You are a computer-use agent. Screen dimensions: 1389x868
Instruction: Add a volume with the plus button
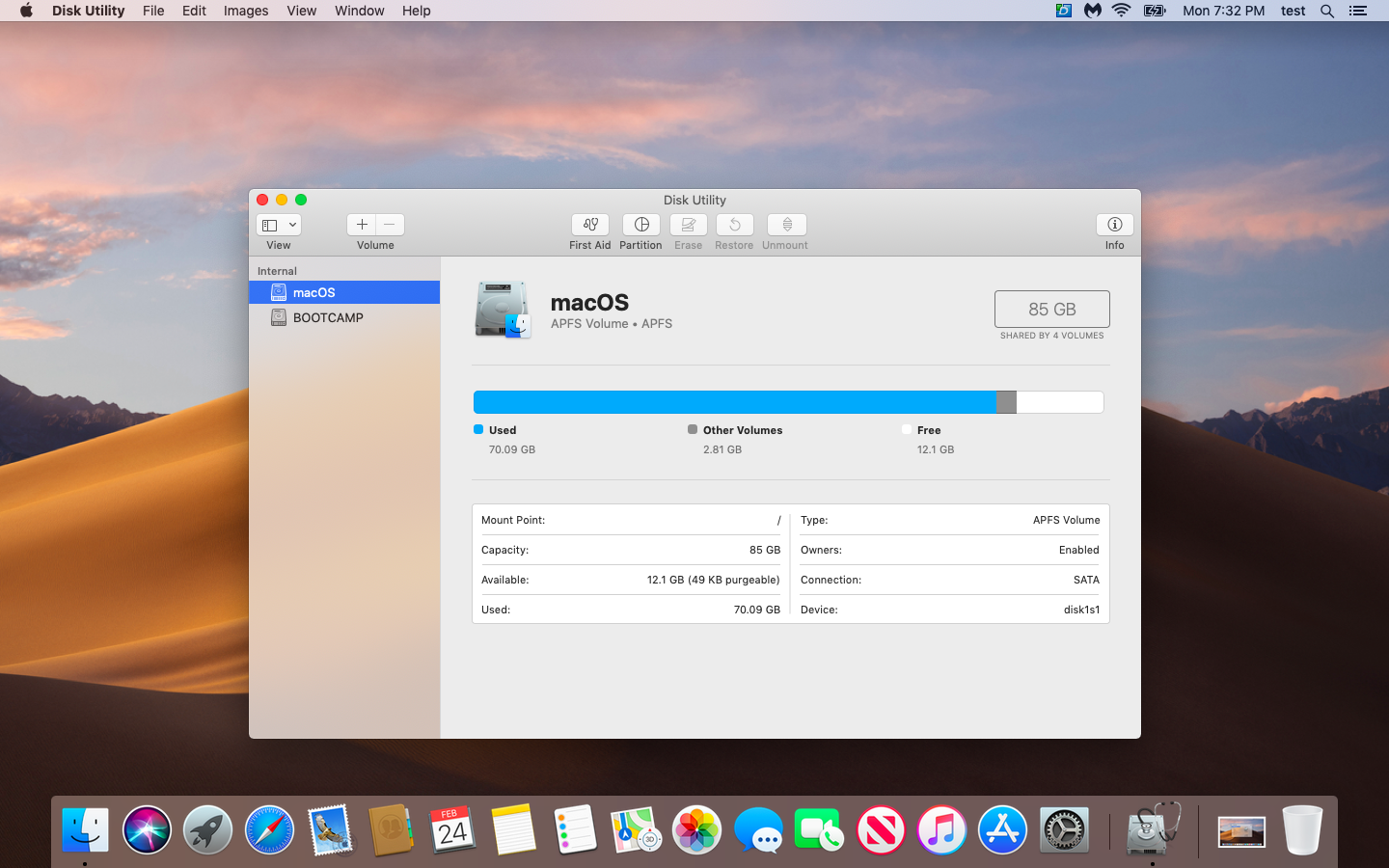[x=362, y=225]
